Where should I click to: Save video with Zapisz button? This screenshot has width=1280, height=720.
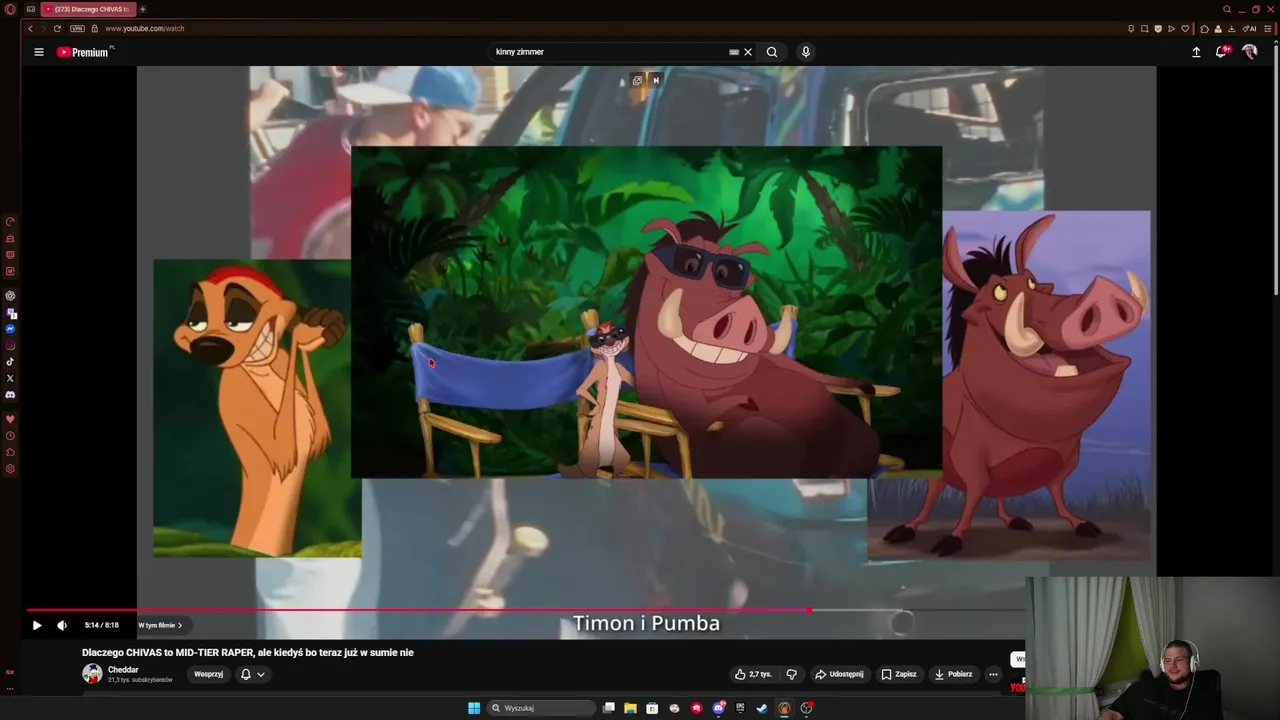[899, 674]
